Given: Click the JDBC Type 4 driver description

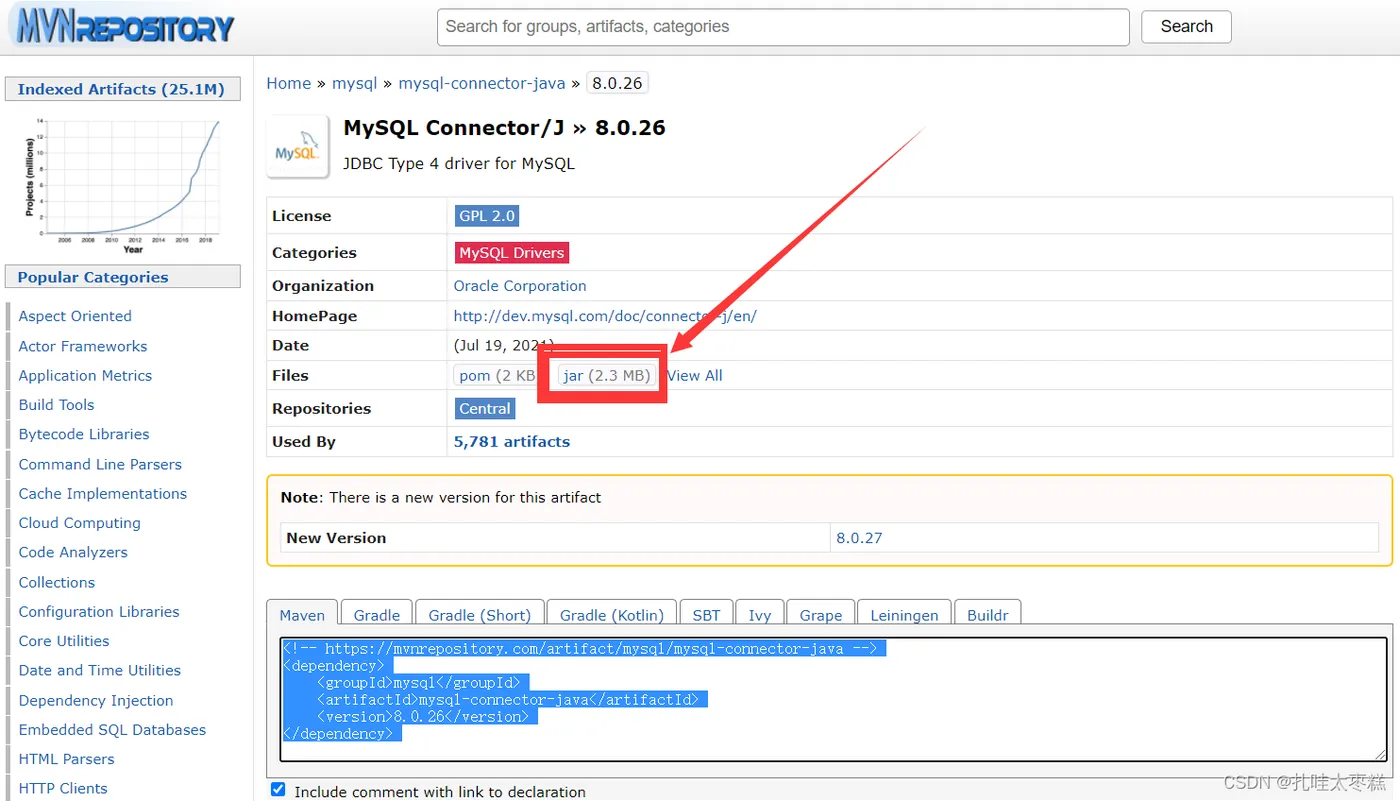Looking at the screenshot, I should [x=459, y=163].
